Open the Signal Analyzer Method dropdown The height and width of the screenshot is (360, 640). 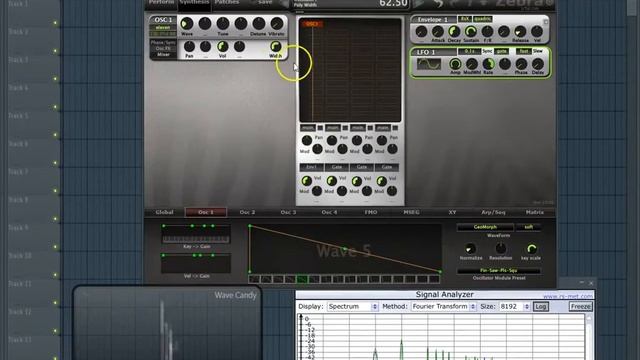coord(444,307)
